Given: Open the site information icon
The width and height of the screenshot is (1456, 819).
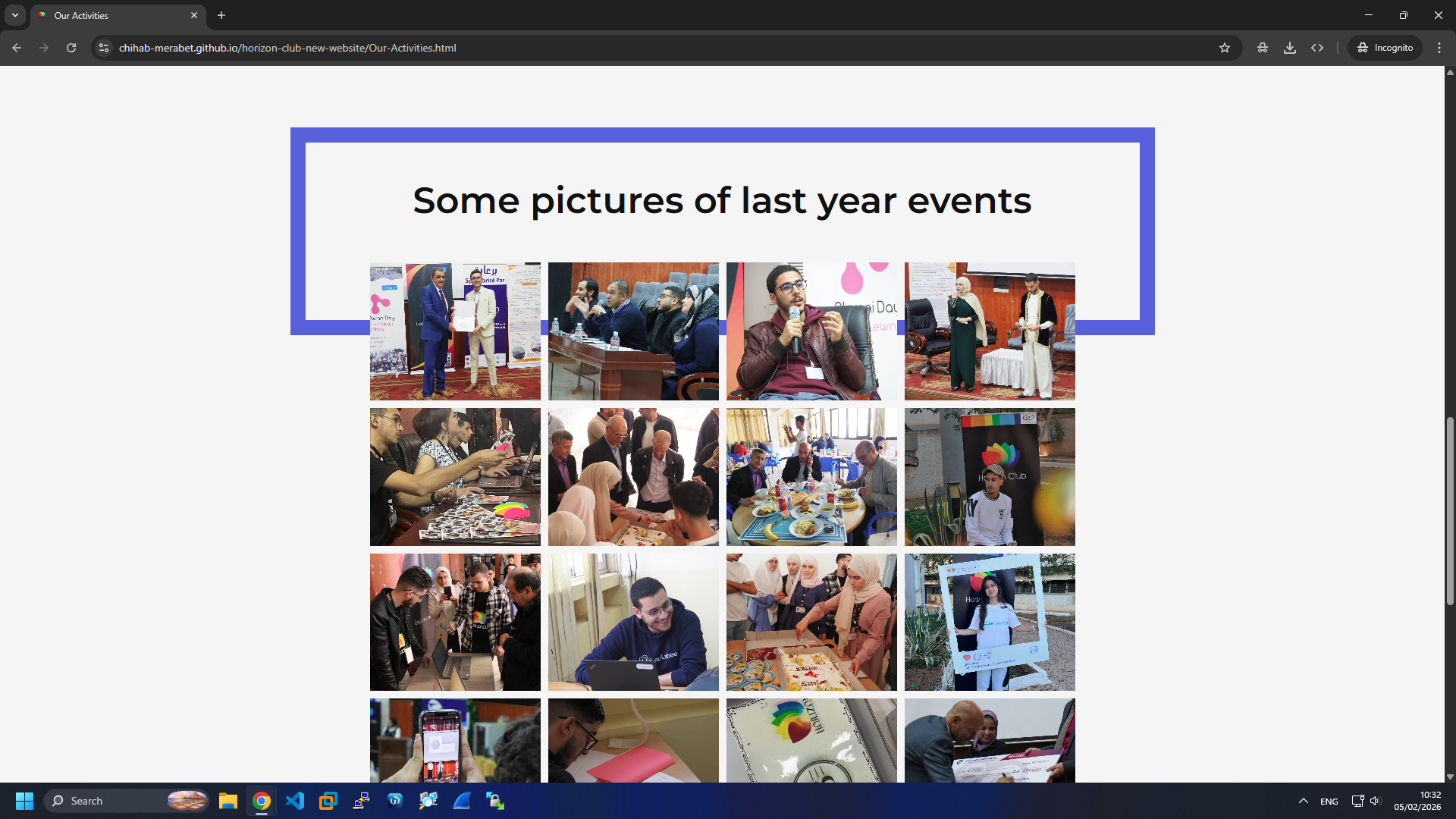Looking at the screenshot, I should coord(104,48).
